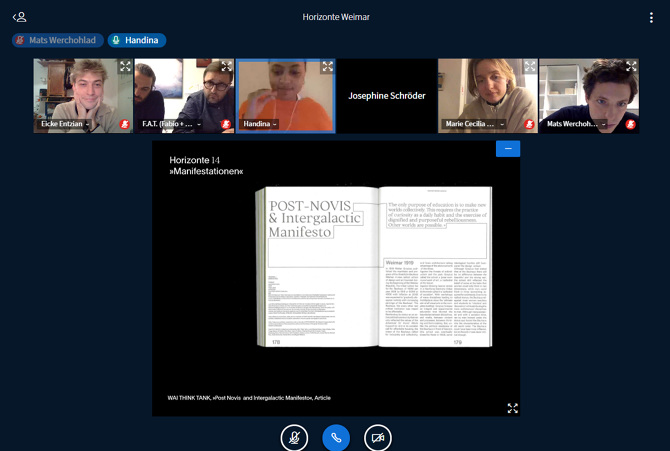Image resolution: width=670 pixels, height=451 pixels.
Task: Turn on webcam sharing
Action: pos(378,437)
